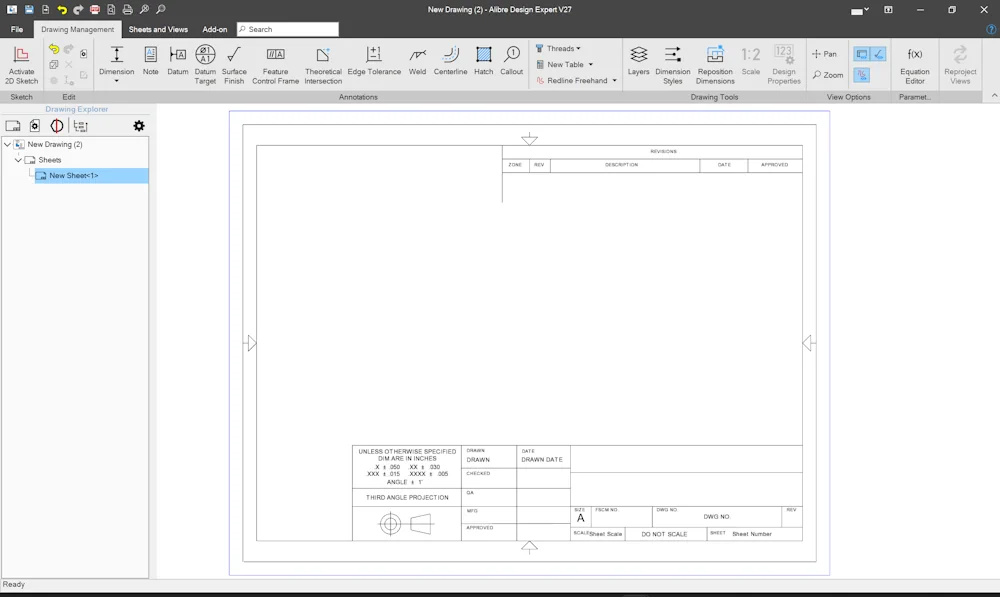Open the Threads dropdown
Viewport: 1000px width, 597px height.
(558, 48)
